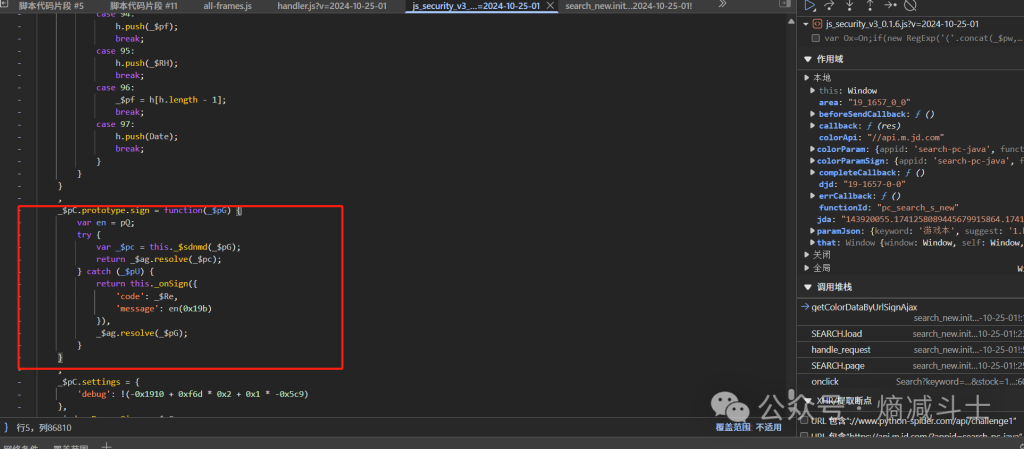1024x449 pixels.
Task: Click the Step out debugger icon
Action: coord(869,6)
